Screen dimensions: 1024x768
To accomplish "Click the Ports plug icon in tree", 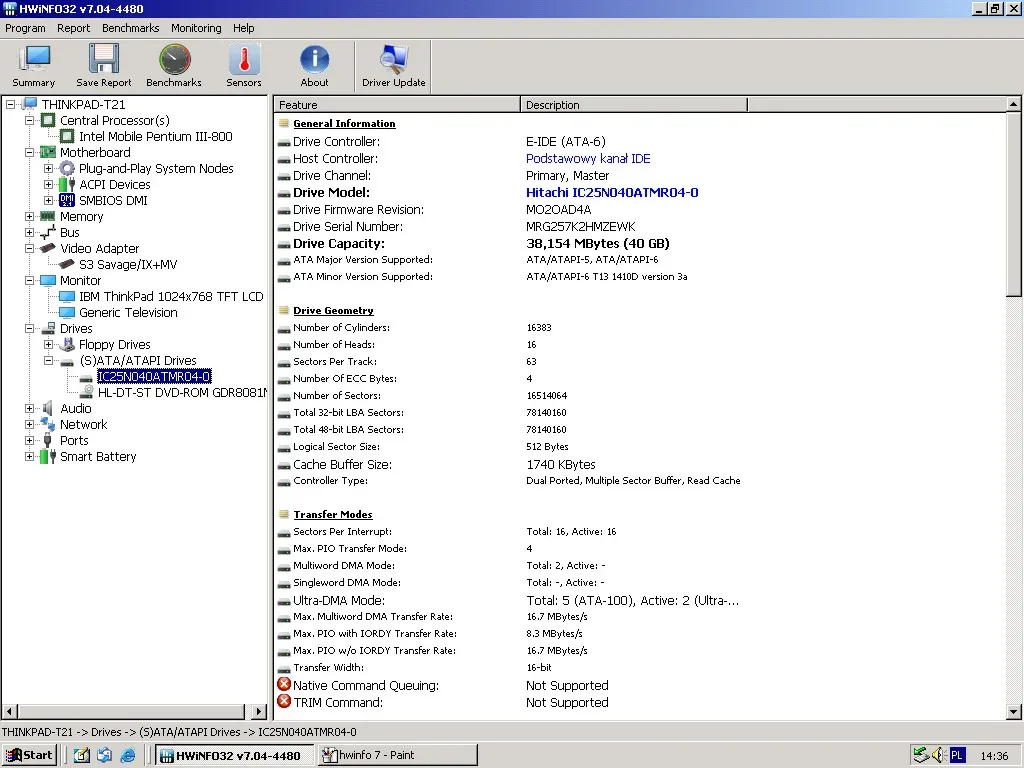I will click(x=48, y=440).
